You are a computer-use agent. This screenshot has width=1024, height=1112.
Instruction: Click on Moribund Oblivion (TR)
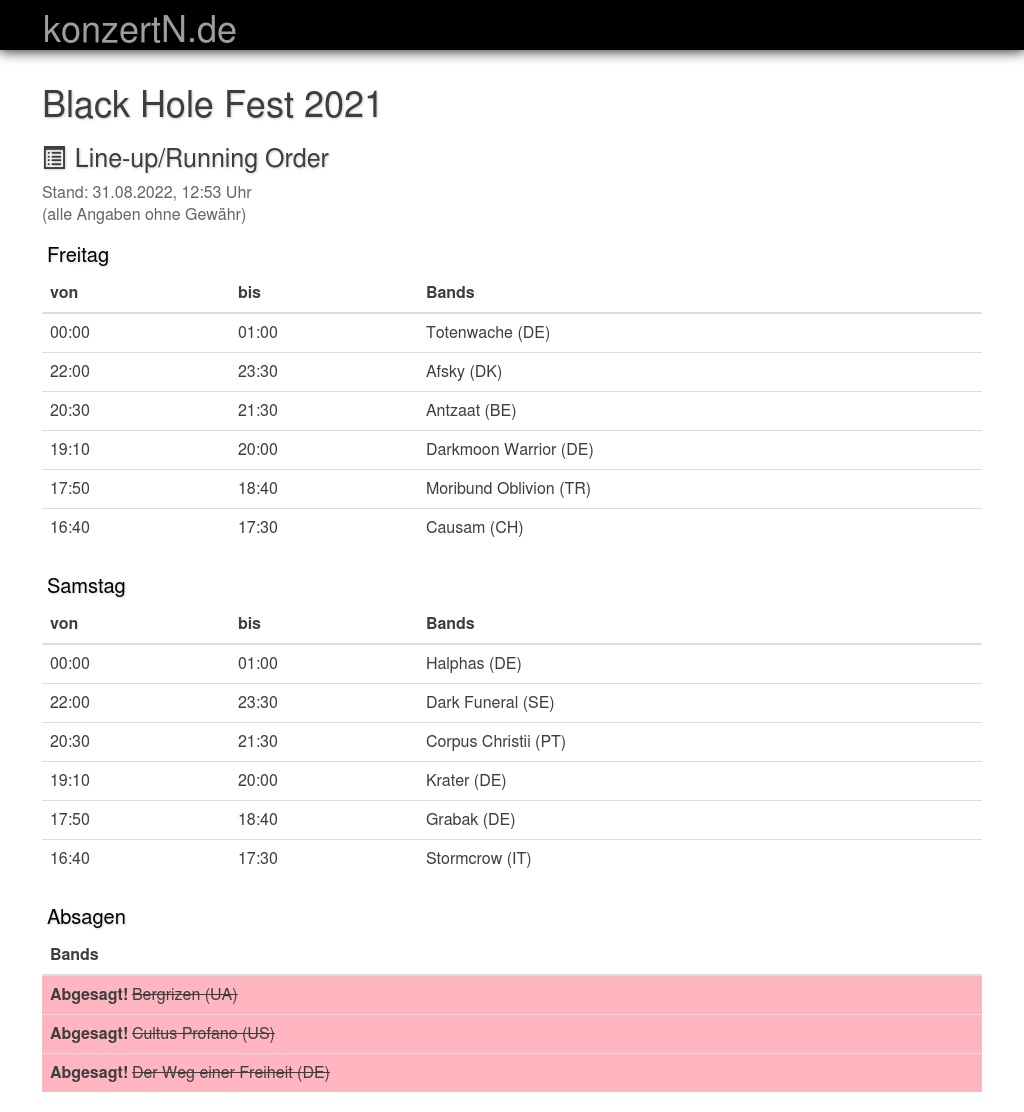point(508,488)
